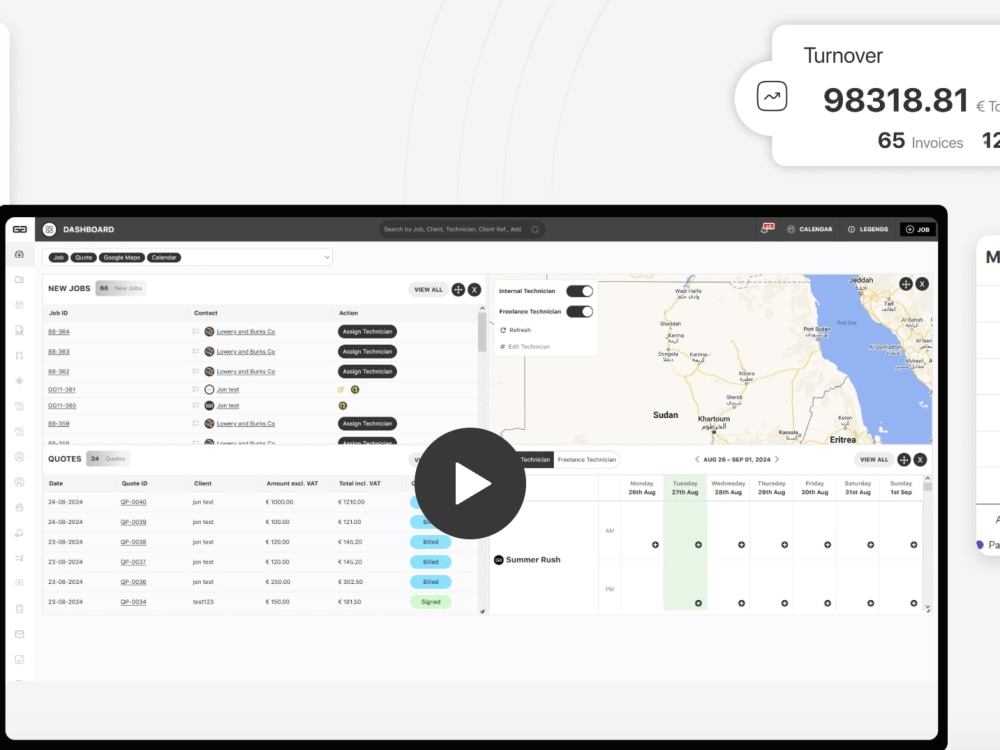Assign Technician to job 88-362
This screenshot has width=1000, height=750.
367,371
